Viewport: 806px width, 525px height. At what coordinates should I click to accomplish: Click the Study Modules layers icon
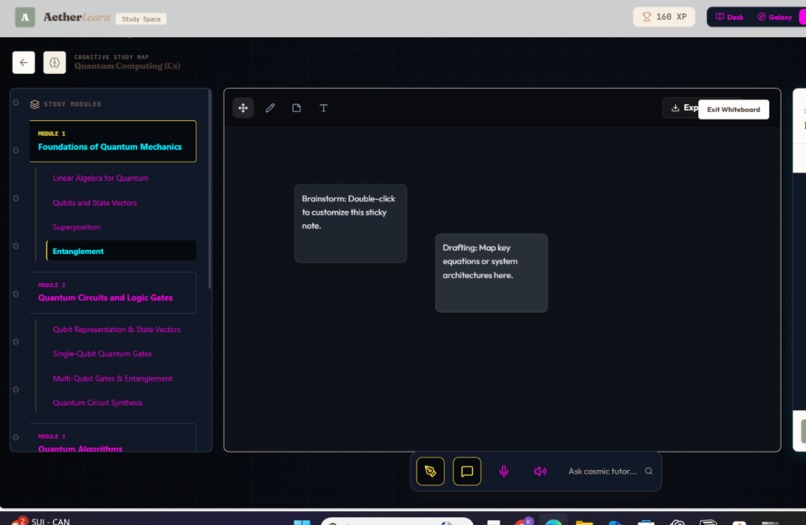tap(34, 104)
